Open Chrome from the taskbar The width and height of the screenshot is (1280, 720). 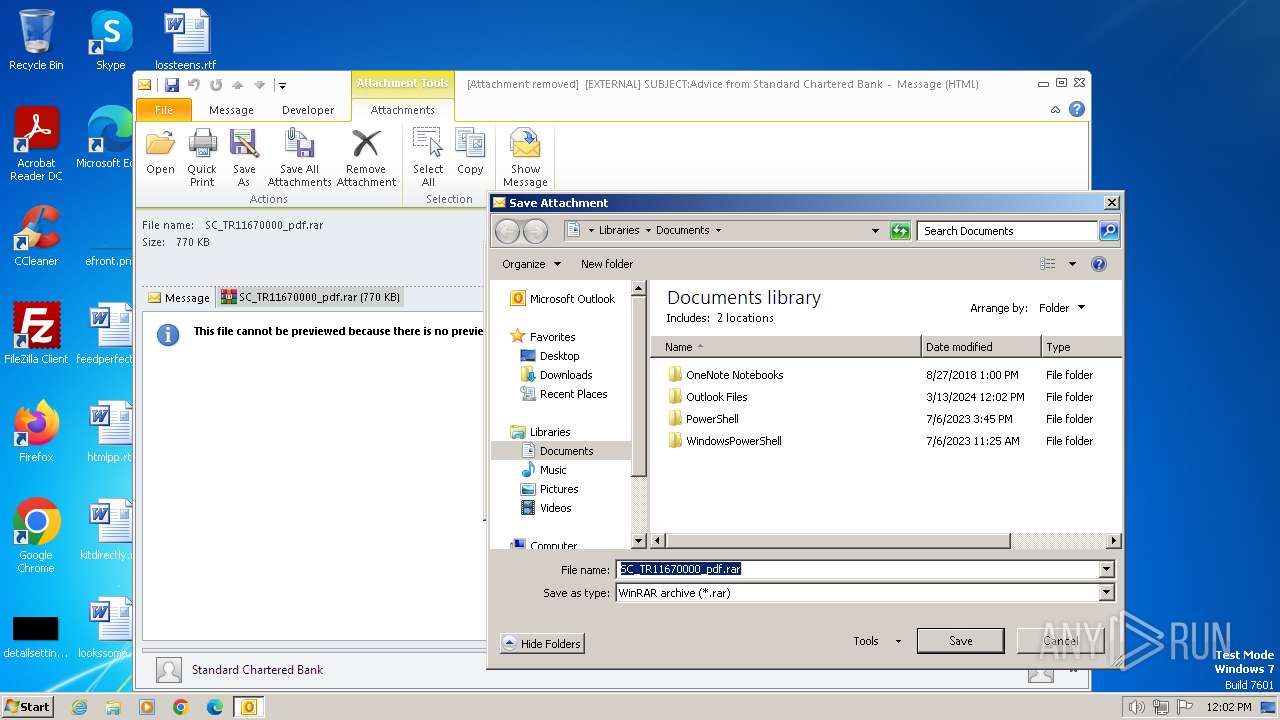180,707
